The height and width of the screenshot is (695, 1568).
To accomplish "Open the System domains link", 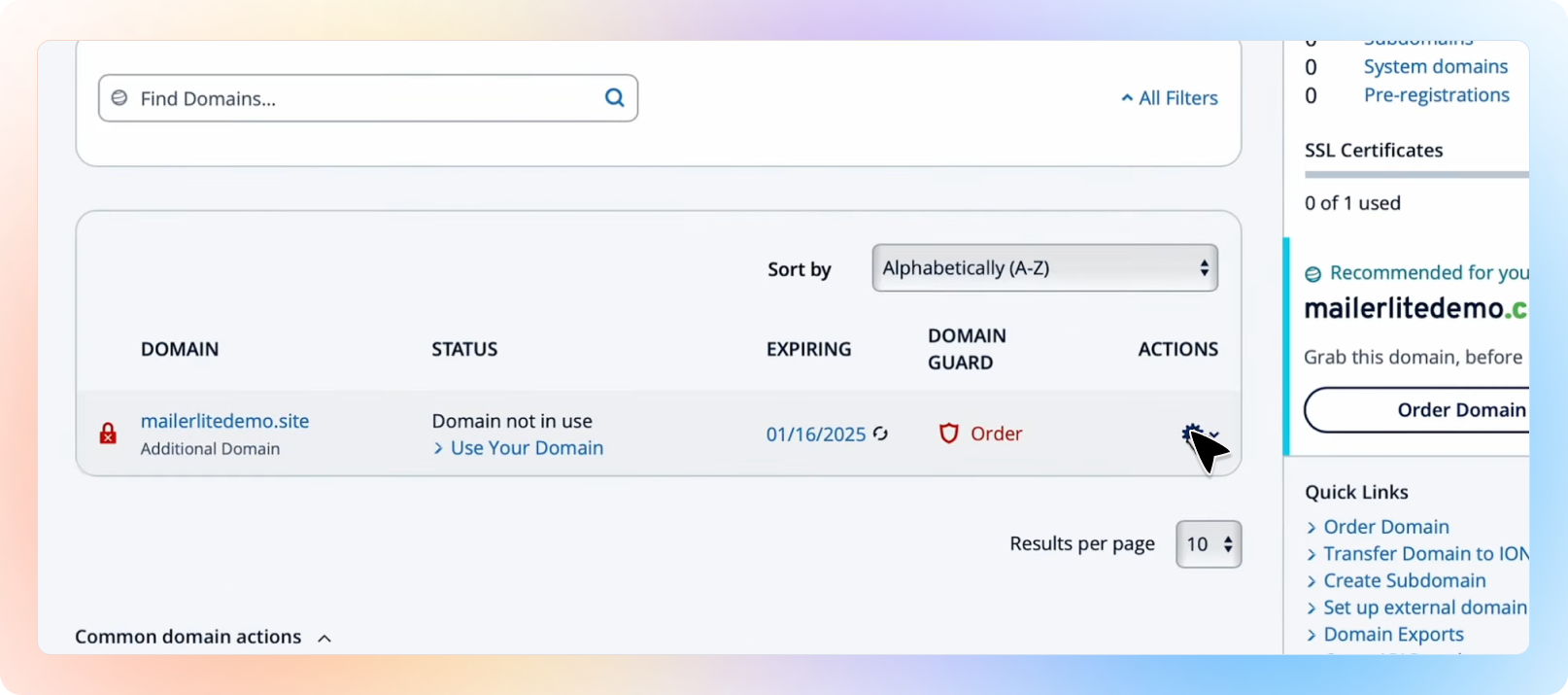I will [1435, 67].
